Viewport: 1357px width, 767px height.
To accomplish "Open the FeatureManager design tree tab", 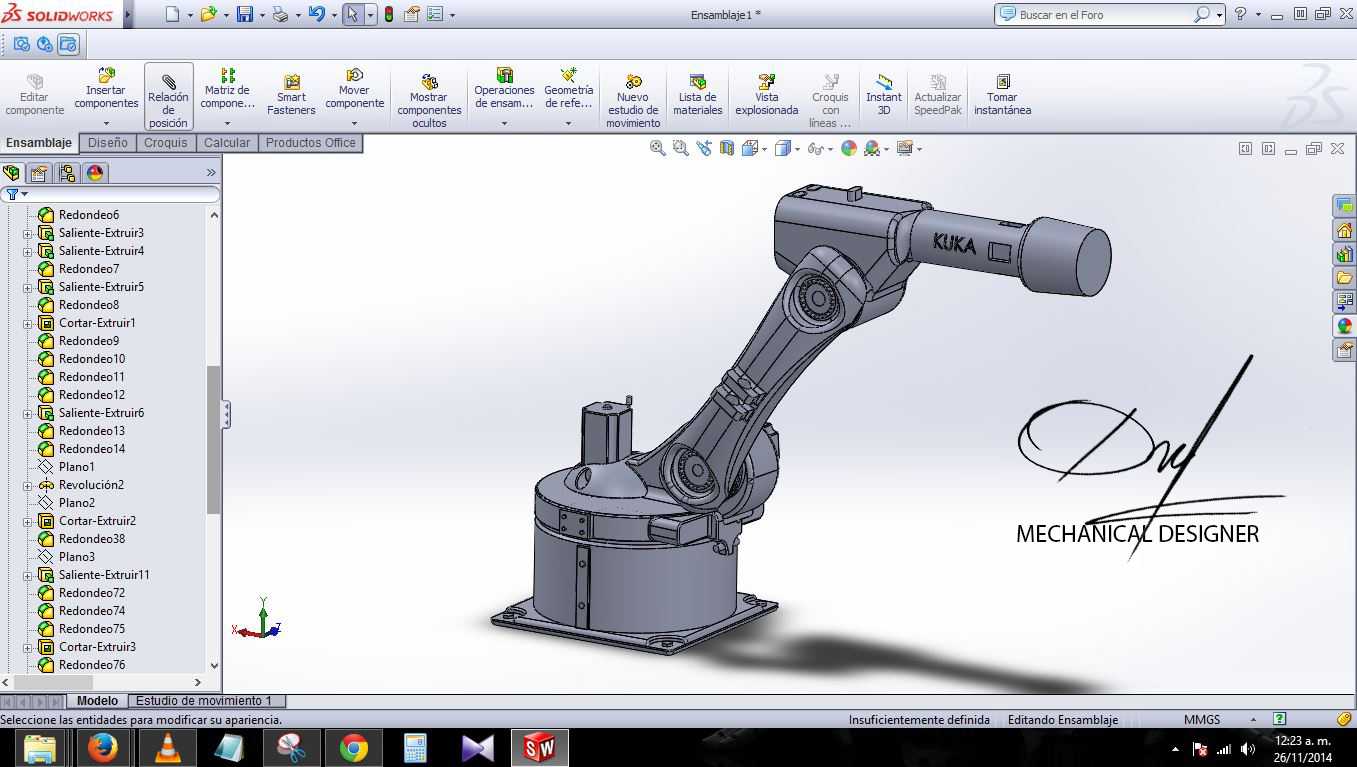I will coord(12,173).
